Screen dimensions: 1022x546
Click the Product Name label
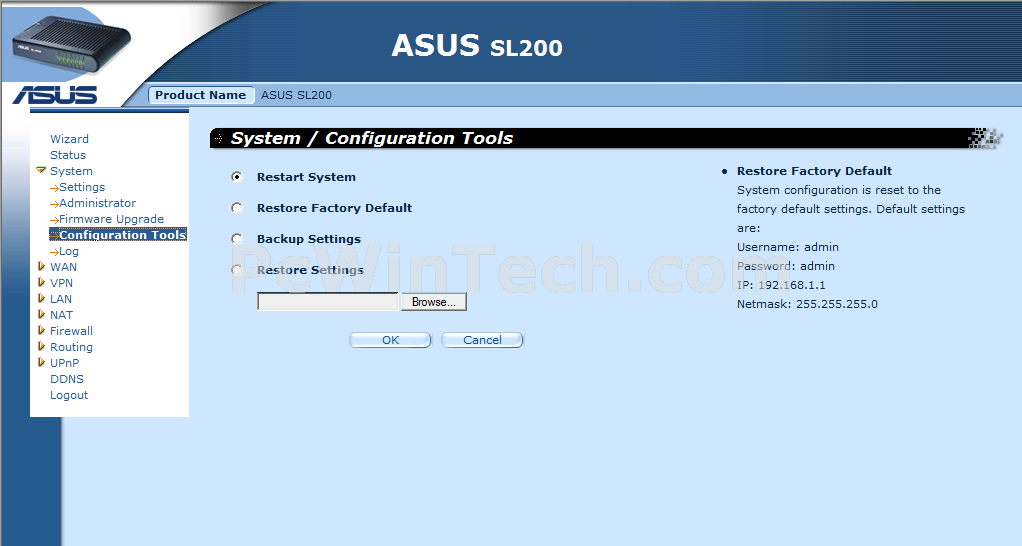click(x=201, y=95)
